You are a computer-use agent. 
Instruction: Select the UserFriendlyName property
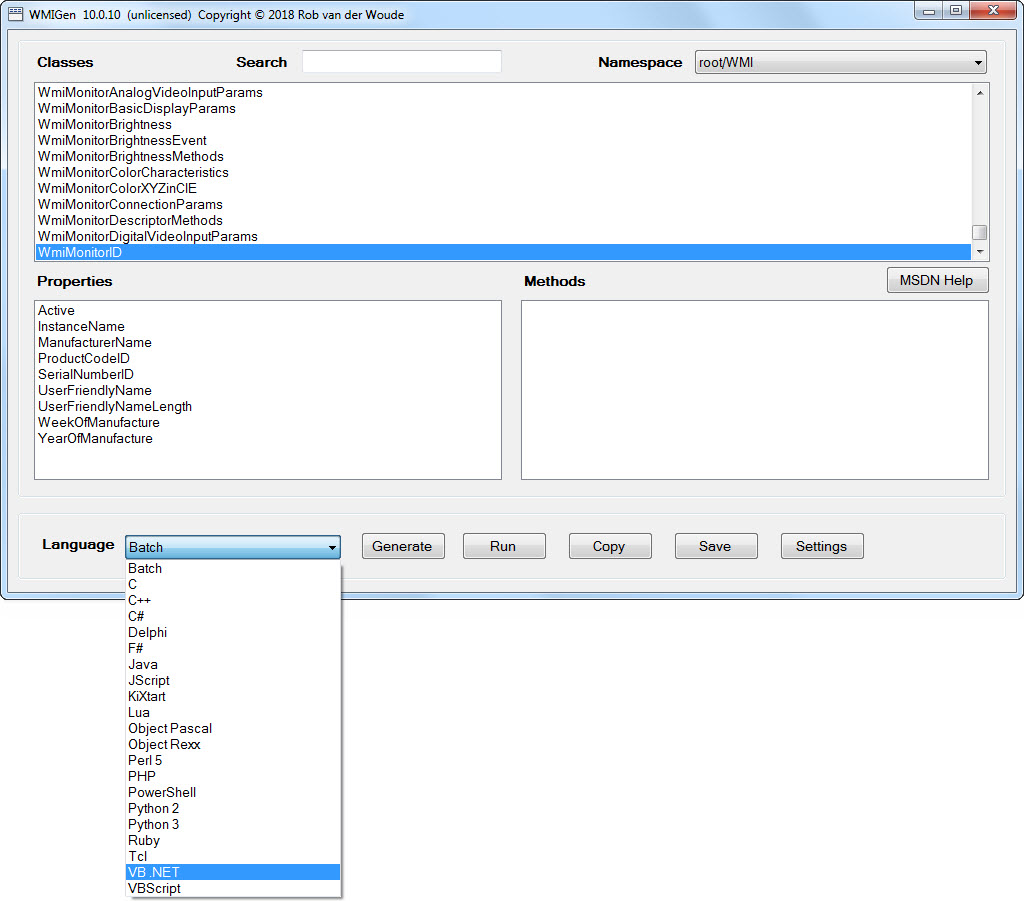tap(95, 390)
